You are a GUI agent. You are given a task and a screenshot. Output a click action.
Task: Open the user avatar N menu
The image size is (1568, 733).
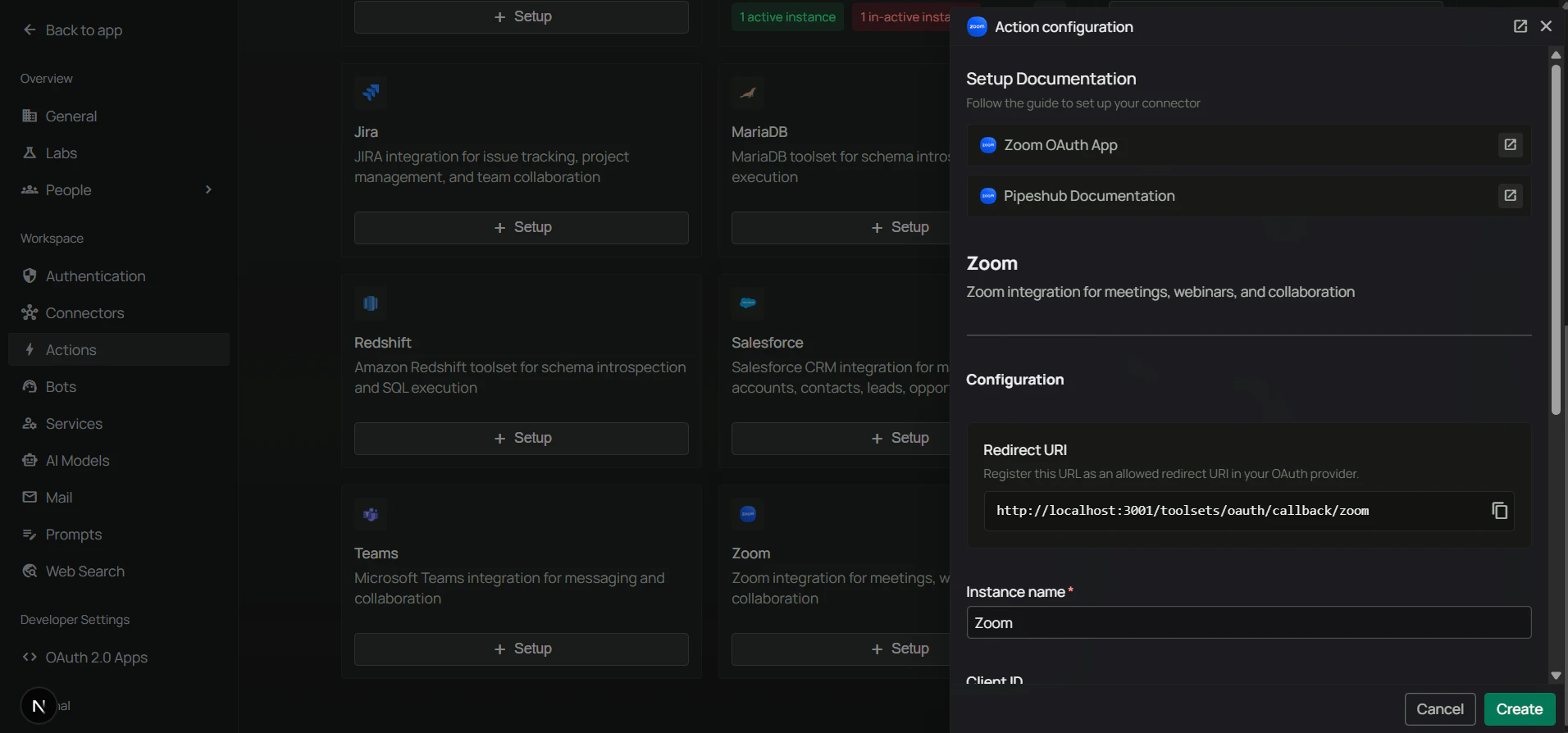38,706
